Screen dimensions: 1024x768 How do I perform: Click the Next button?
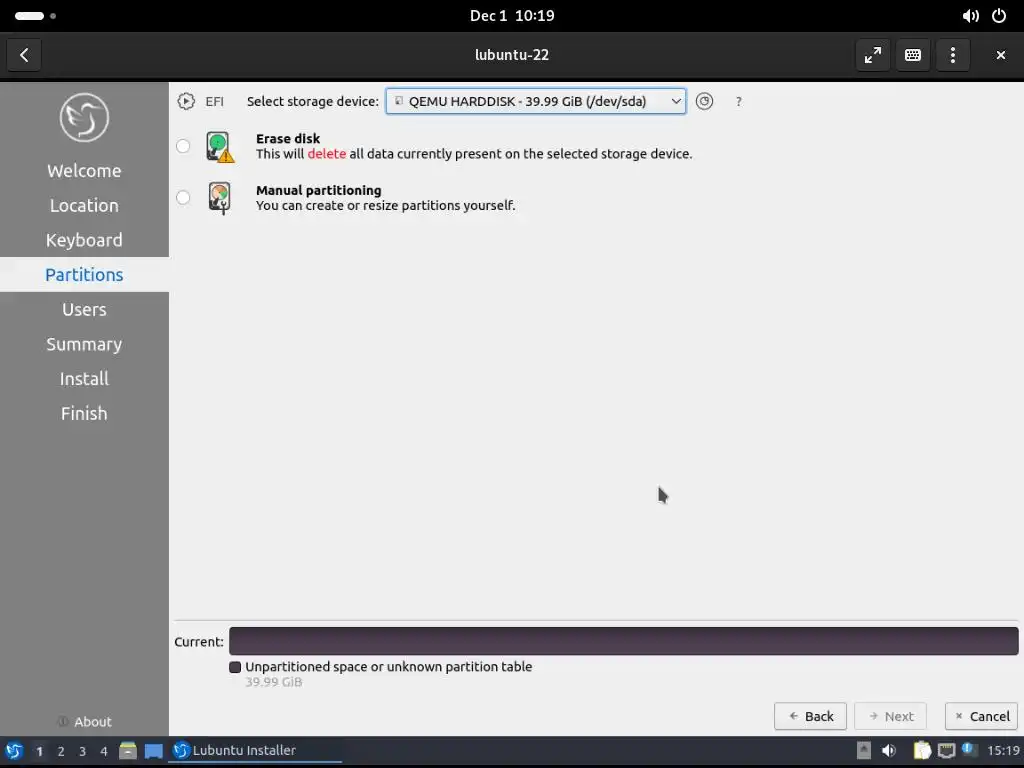pos(890,716)
